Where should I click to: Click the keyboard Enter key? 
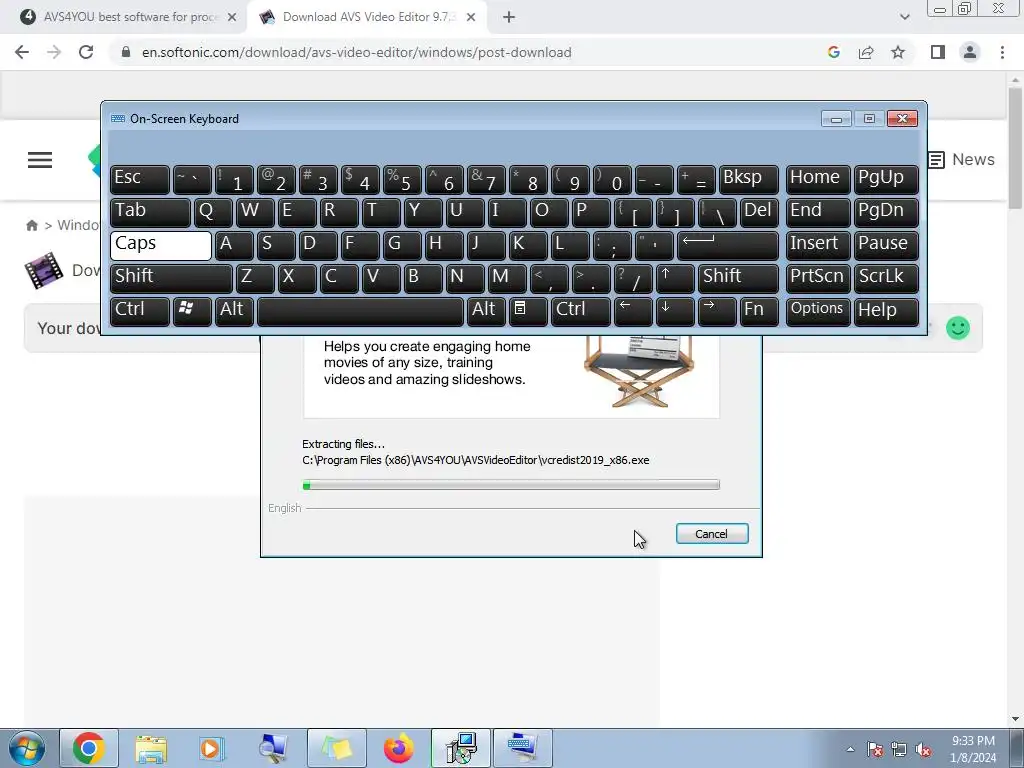728,246
